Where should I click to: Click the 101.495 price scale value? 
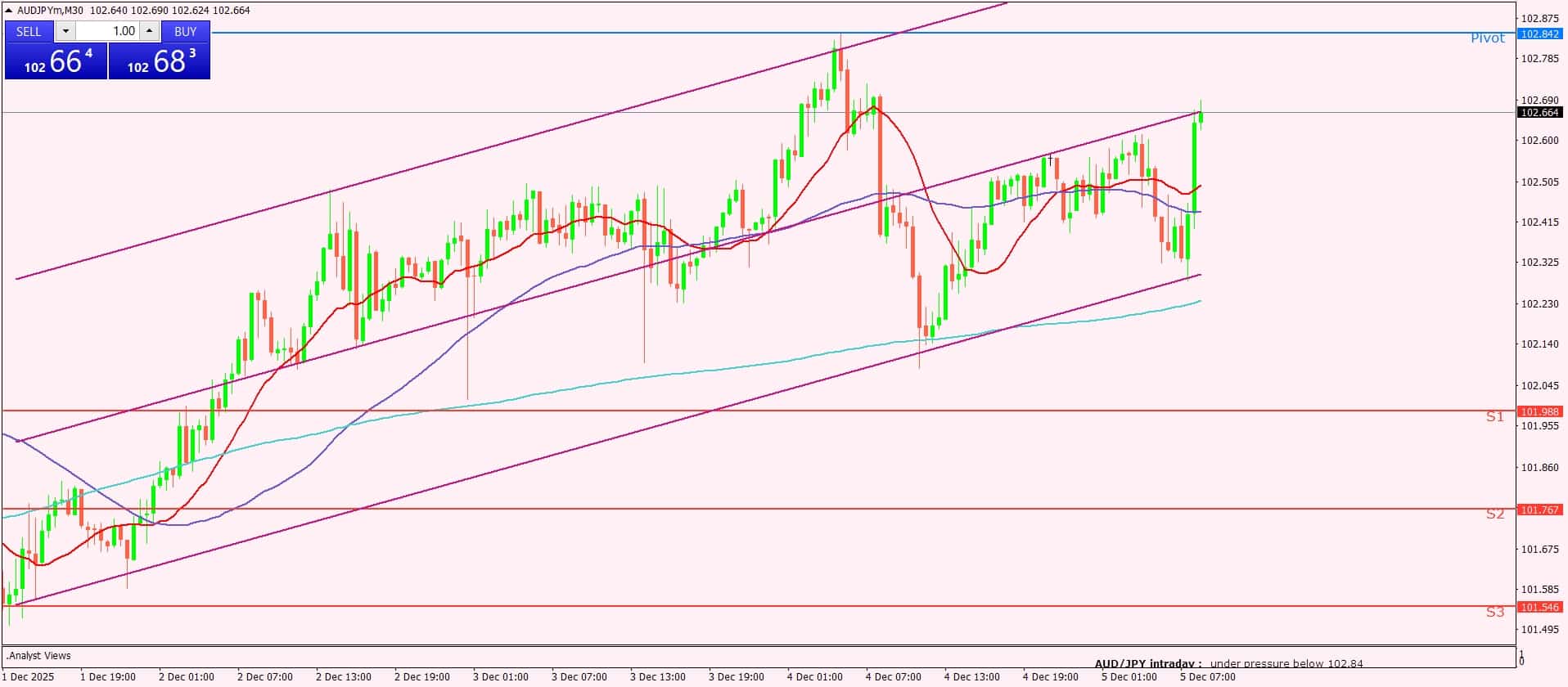click(1539, 630)
